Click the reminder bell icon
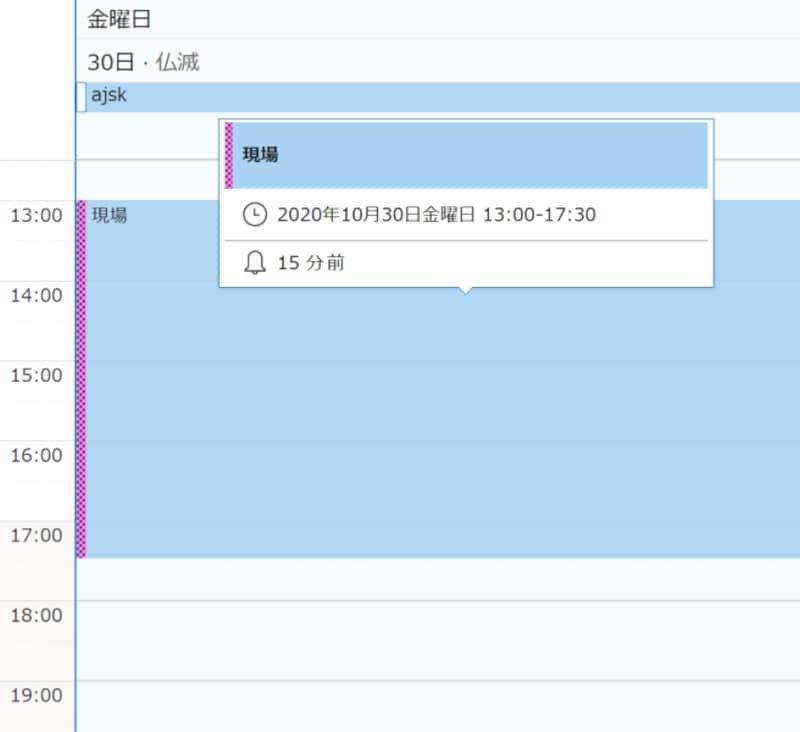This screenshot has height=732, width=800. tap(253, 262)
